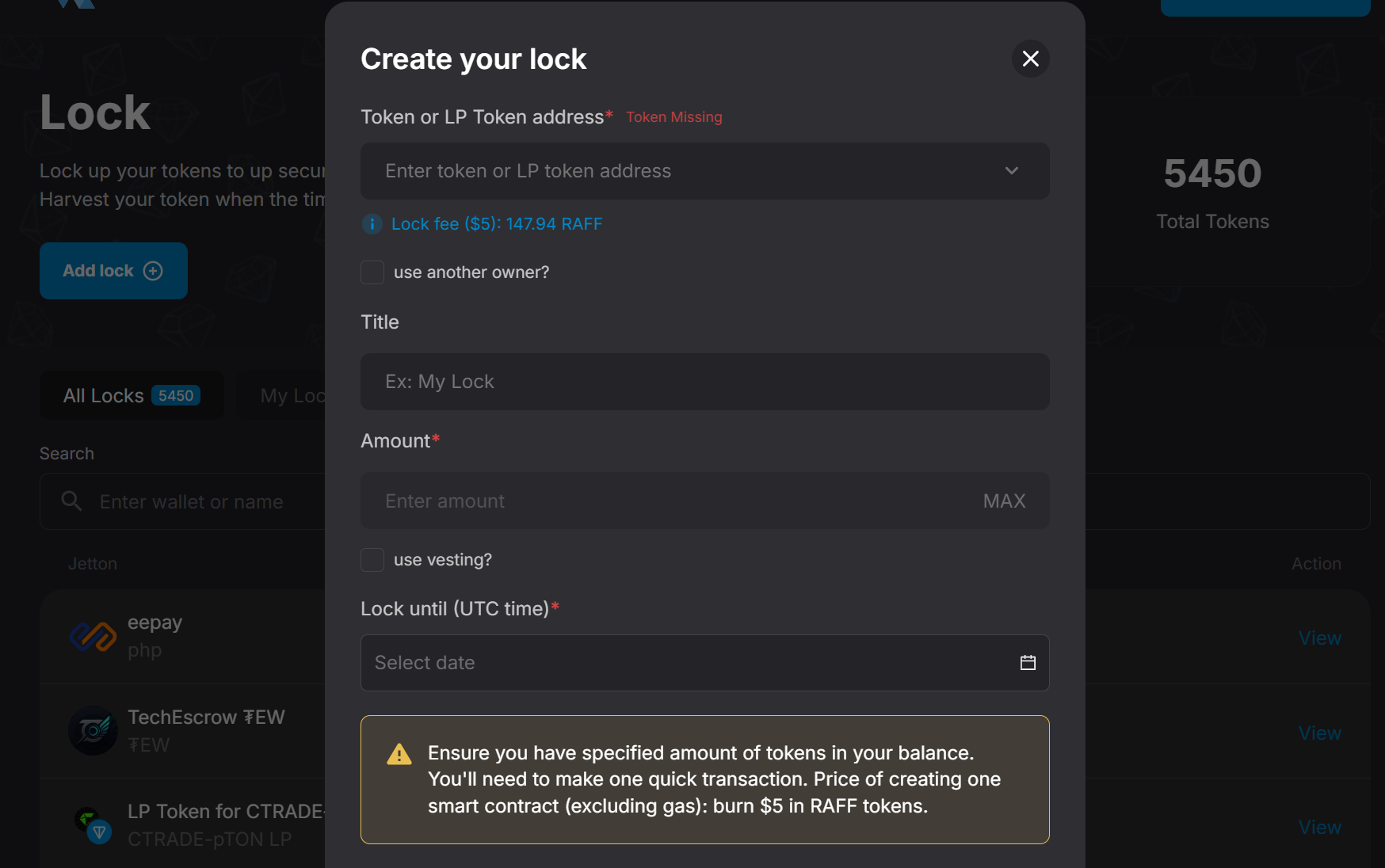Open the Lock until date selector

[x=689, y=663]
